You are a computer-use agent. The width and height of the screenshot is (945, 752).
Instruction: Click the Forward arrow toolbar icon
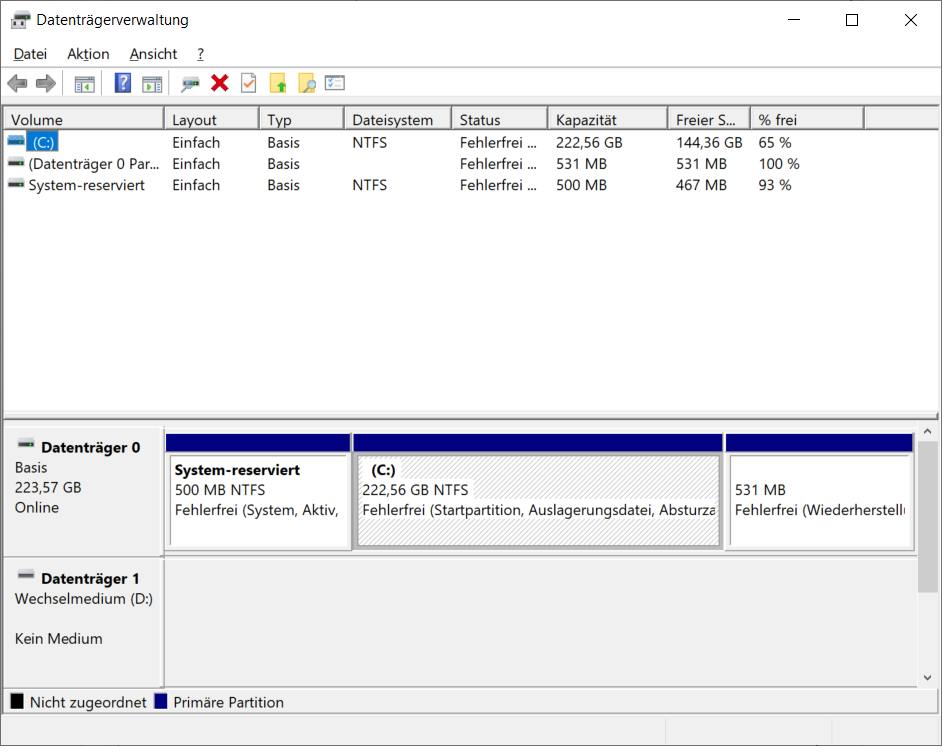tap(46, 83)
